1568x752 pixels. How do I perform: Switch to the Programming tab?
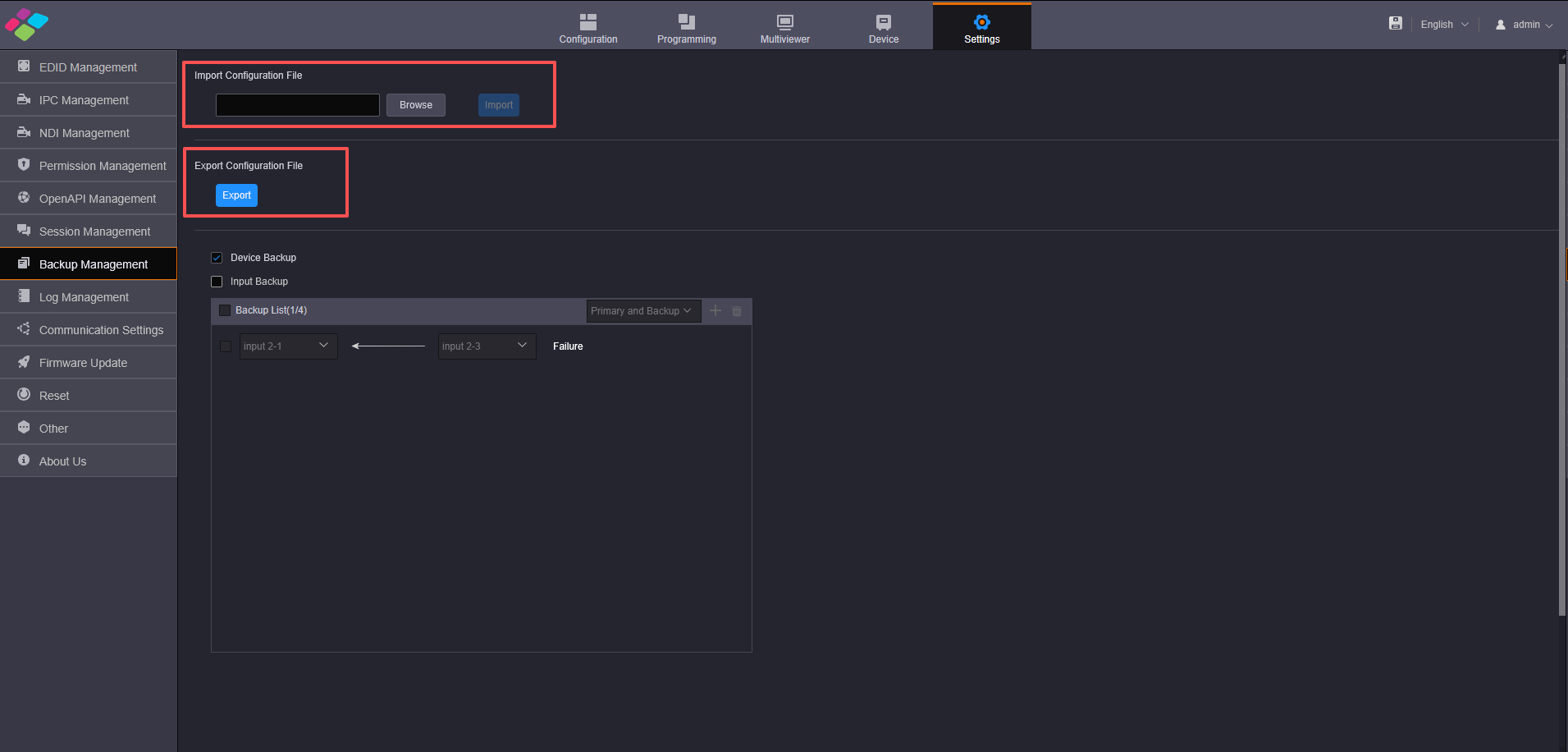pos(687,26)
